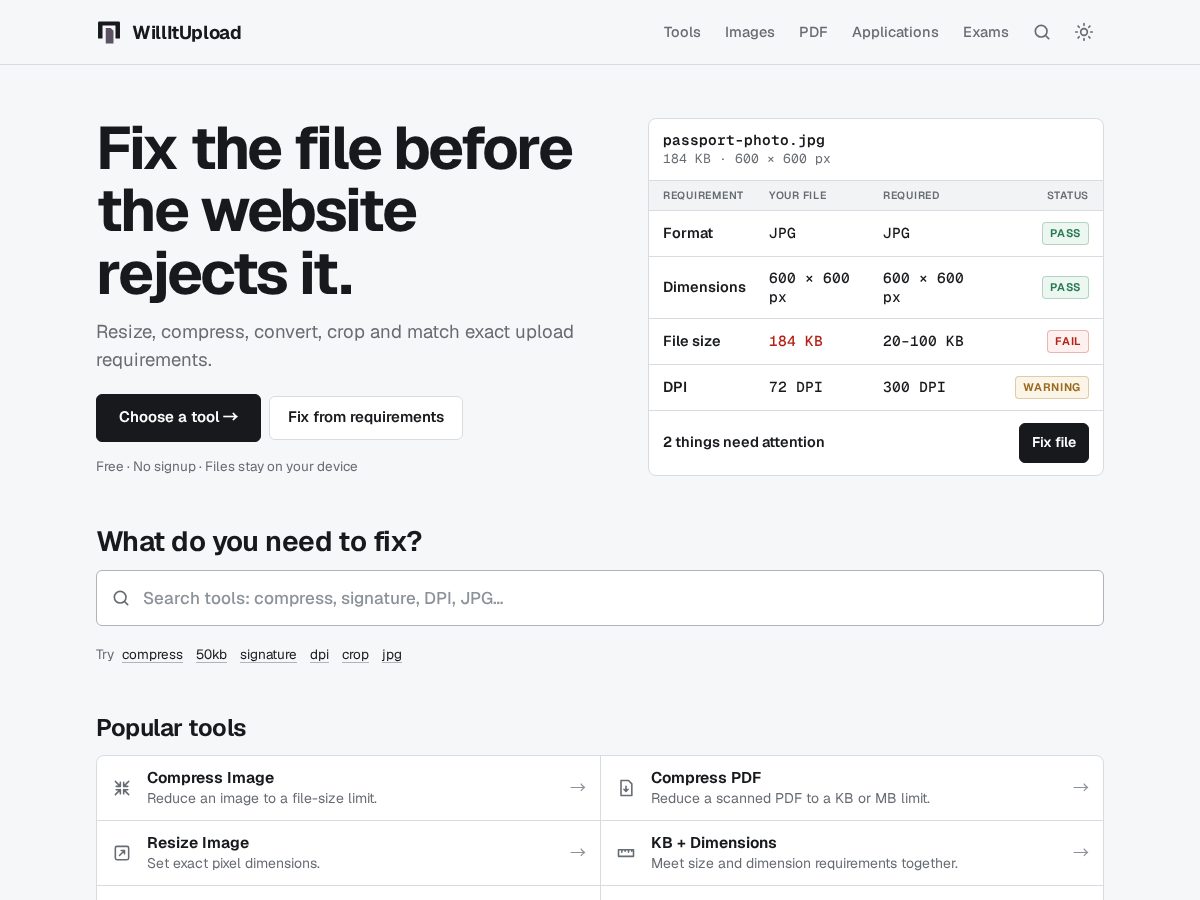Click the passport-photo.jpg file name
Screen dimensions: 1200x900
pyautogui.click(x=744, y=140)
